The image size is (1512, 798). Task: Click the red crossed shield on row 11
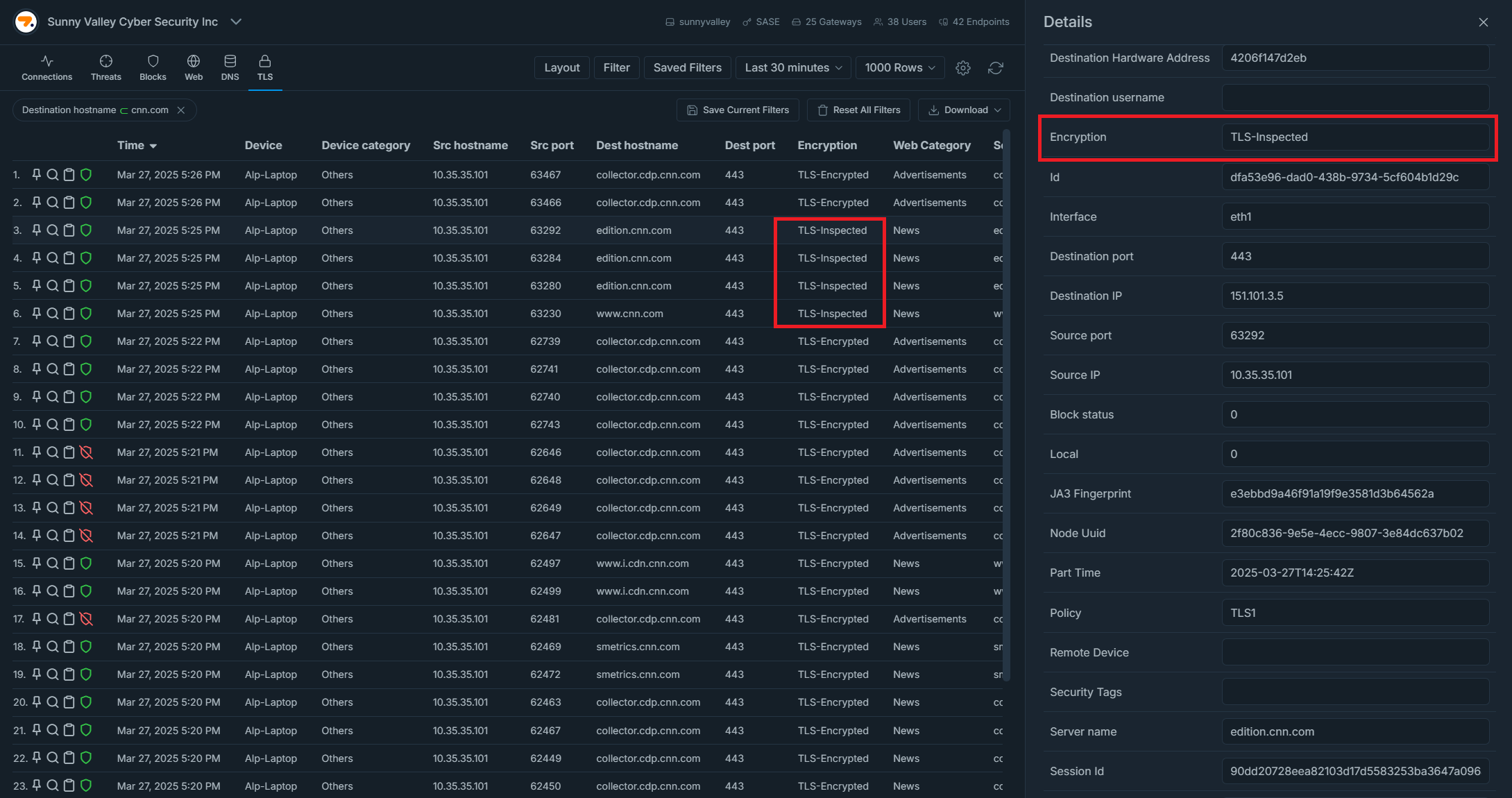[86, 452]
